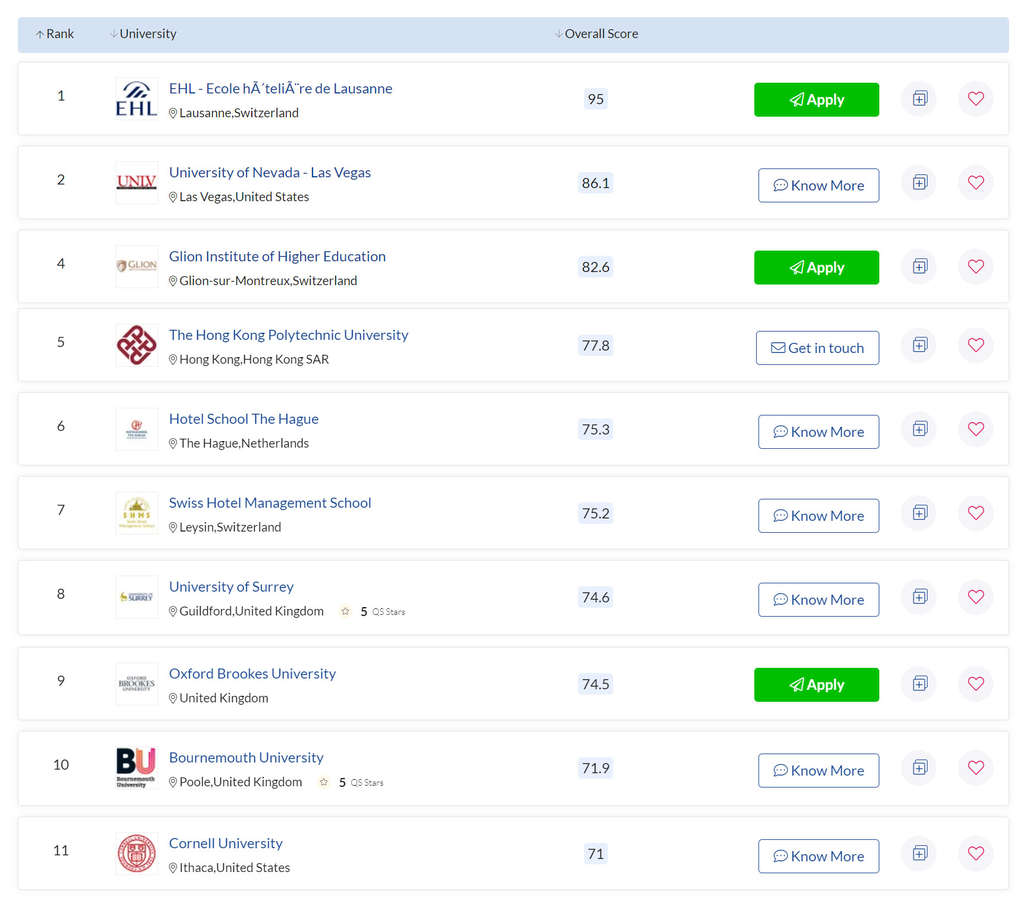This screenshot has height=900, width=1024.
Task: Click the compare icon for Bournemouth University
Action: [x=918, y=768]
